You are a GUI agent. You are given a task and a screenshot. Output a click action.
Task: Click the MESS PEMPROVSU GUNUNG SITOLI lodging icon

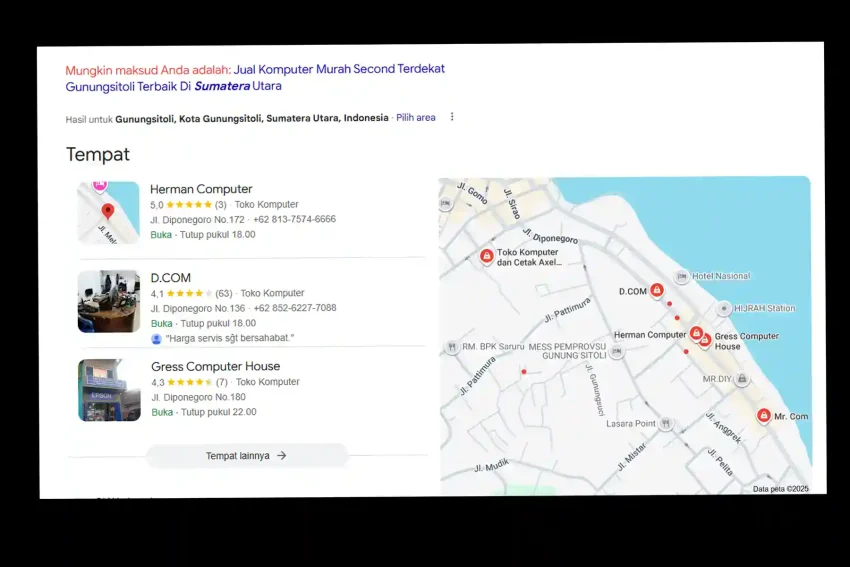click(616, 351)
